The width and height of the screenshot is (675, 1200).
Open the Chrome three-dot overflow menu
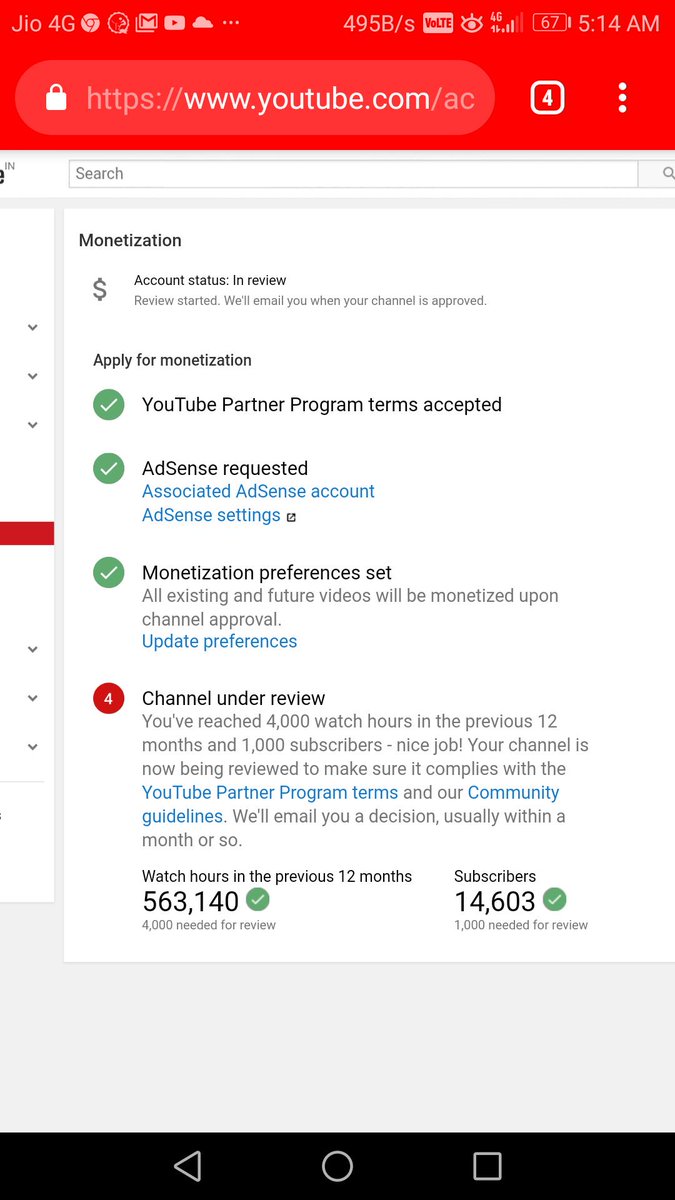coord(622,98)
